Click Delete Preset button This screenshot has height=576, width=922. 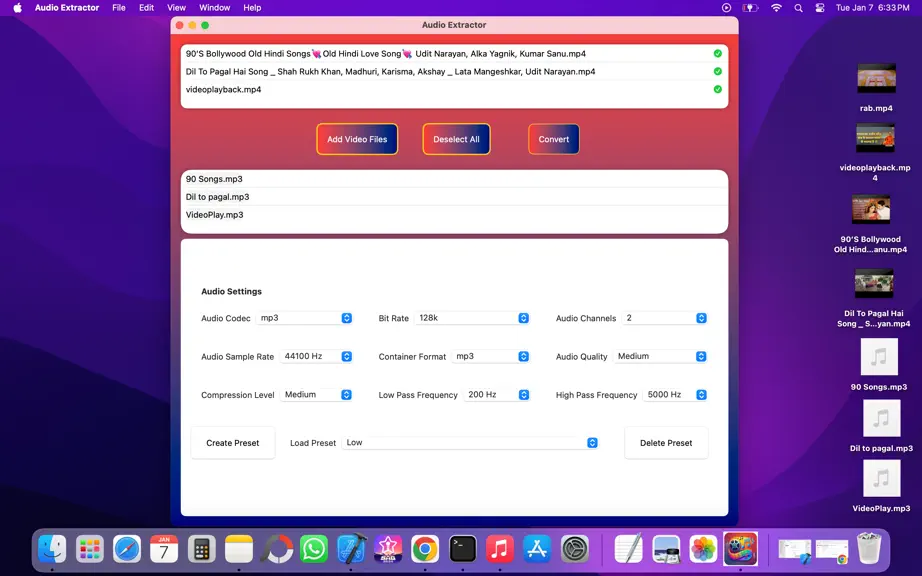tap(666, 443)
